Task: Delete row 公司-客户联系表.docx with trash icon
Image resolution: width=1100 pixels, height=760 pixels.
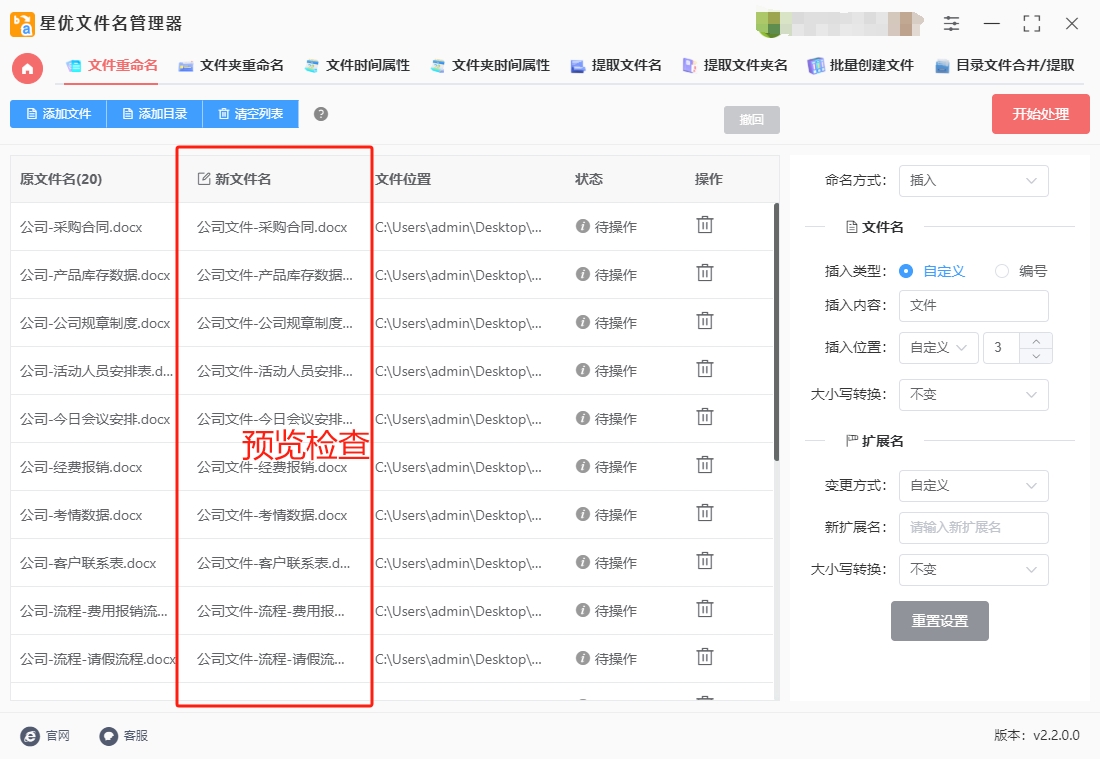Action: pyautogui.click(x=704, y=561)
